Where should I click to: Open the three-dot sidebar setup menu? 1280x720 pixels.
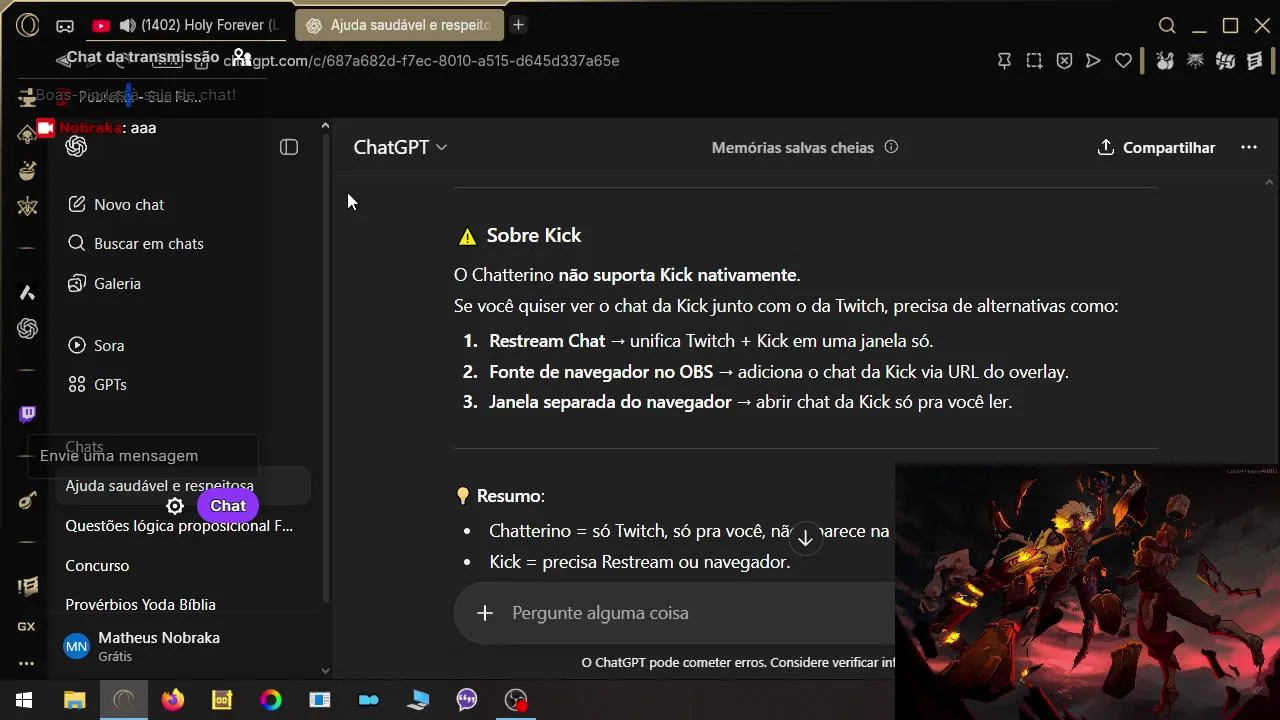coord(27,663)
